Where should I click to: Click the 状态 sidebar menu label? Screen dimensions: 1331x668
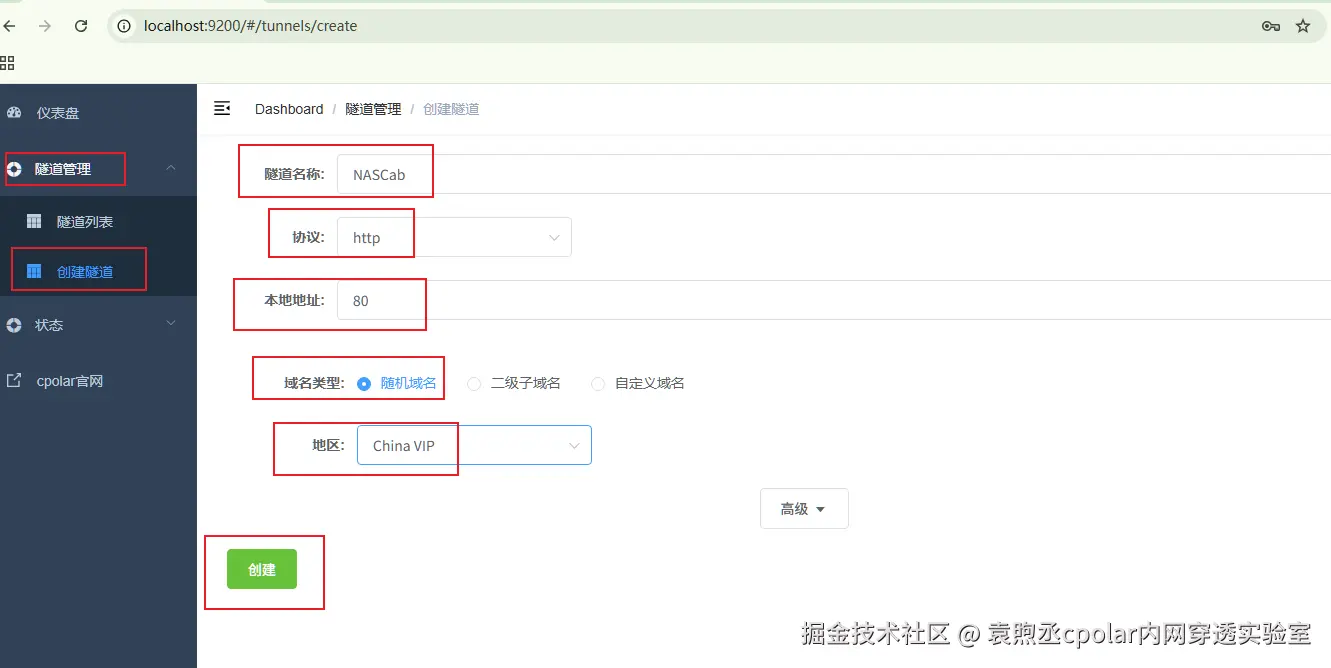[x=49, y=325]
